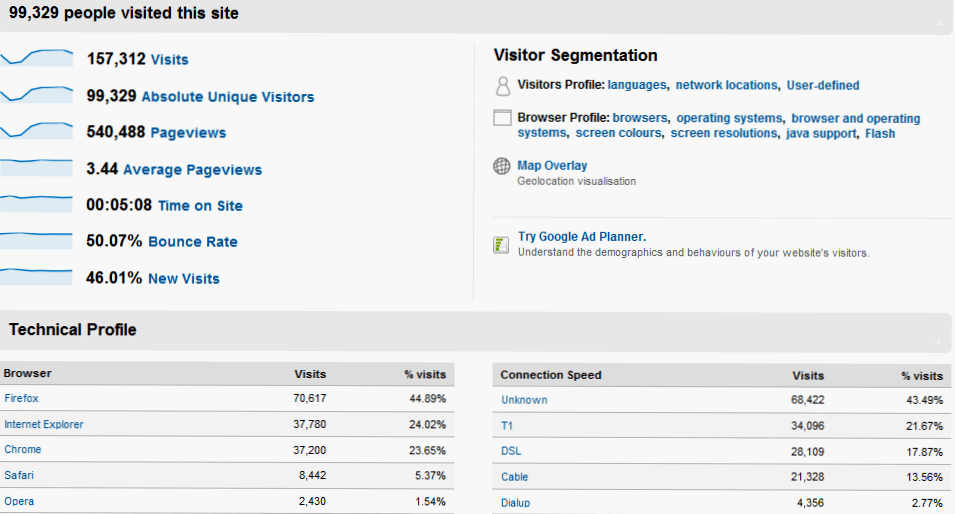Click the Browser Profile window icon
The width and height of the screenshot is (955, 514).
(502, 118)
